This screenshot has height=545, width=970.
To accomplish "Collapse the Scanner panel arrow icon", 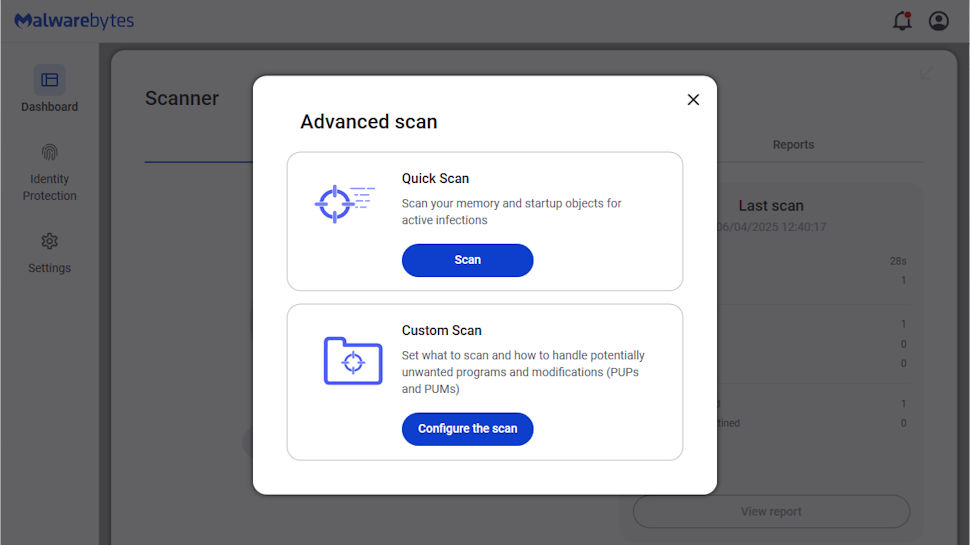I will (925, 74).
